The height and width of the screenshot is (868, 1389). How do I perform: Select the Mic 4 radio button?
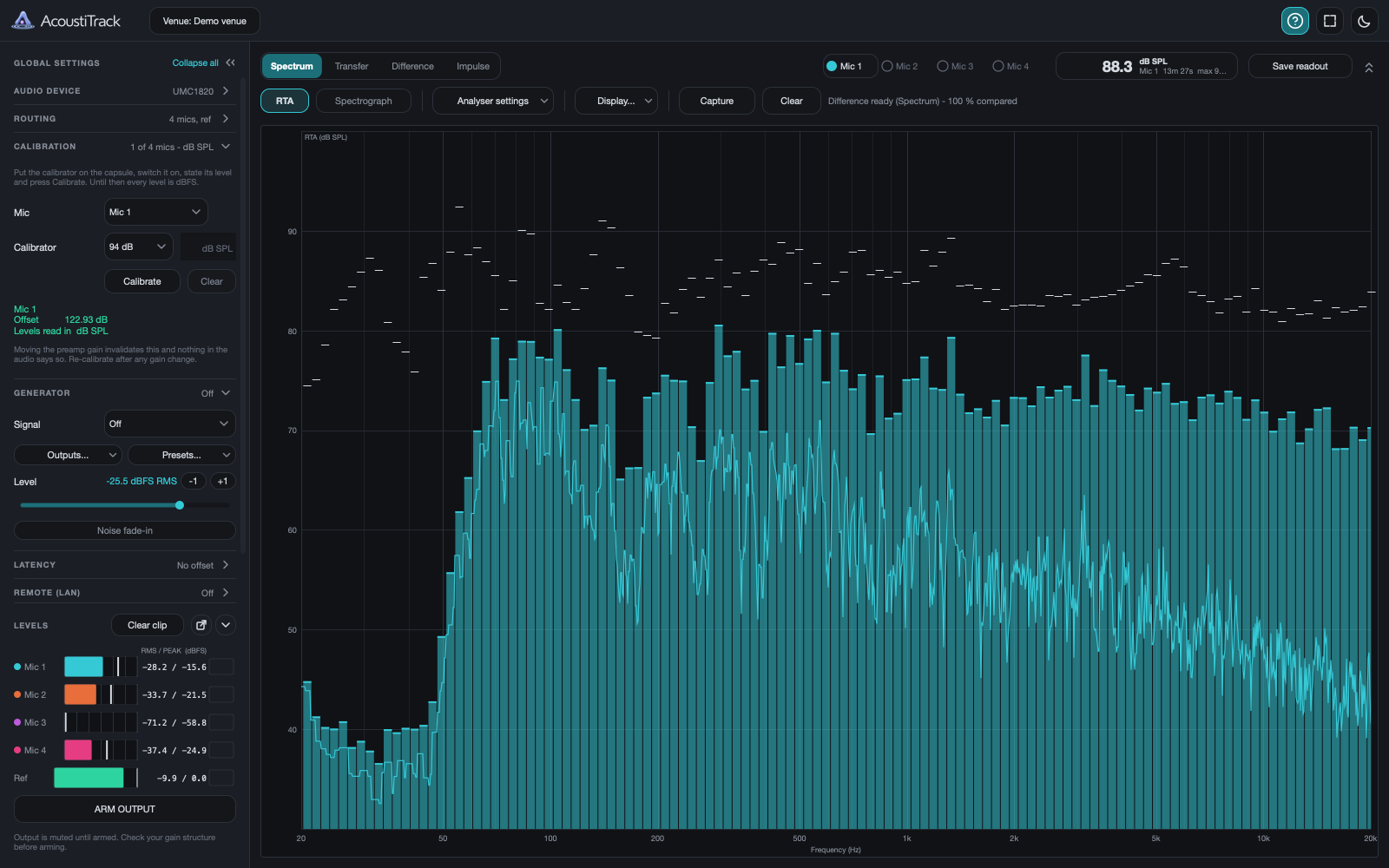(1010, 66)
